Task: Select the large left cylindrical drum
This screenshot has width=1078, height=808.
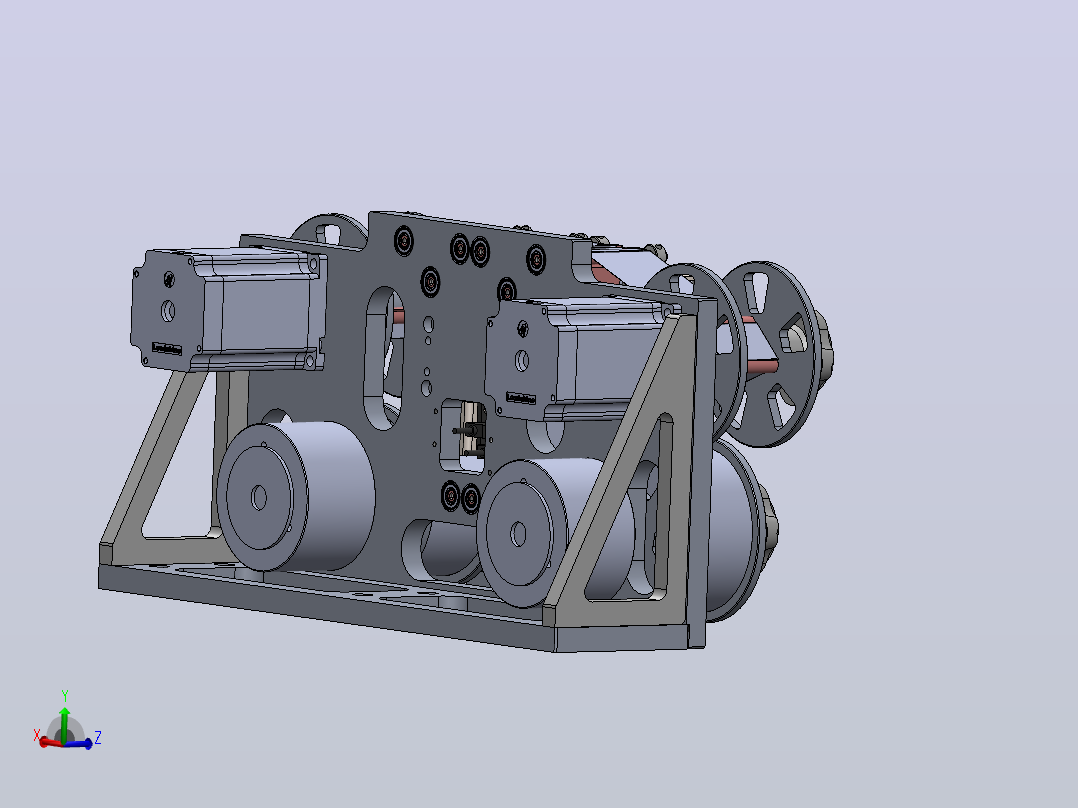Action: coord(296,496)
